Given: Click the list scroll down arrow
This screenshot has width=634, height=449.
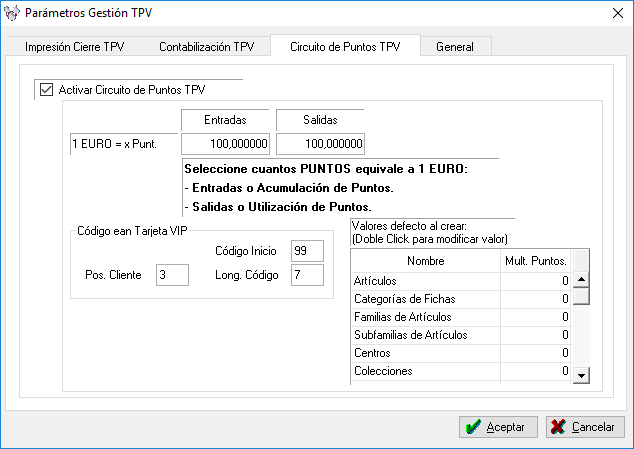Looking at the screenshot, I should (581, 375).
